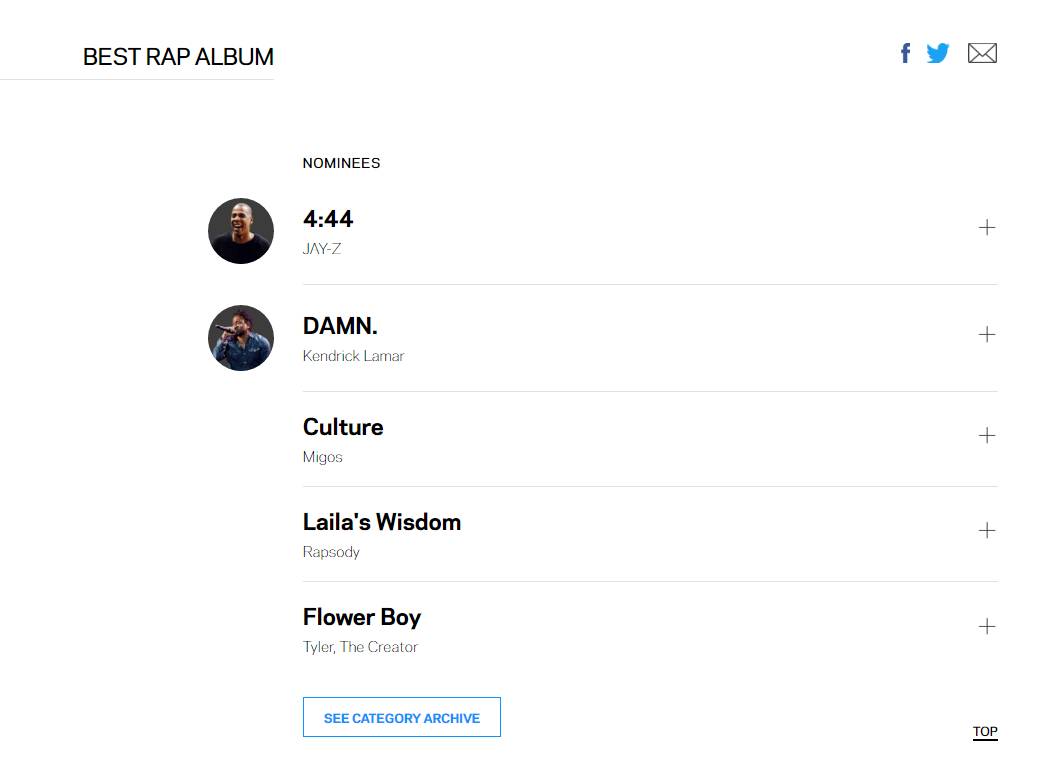1056x778 pixels.
Task: Share page via Twitter bird icon
Action: tap(938, 53)
